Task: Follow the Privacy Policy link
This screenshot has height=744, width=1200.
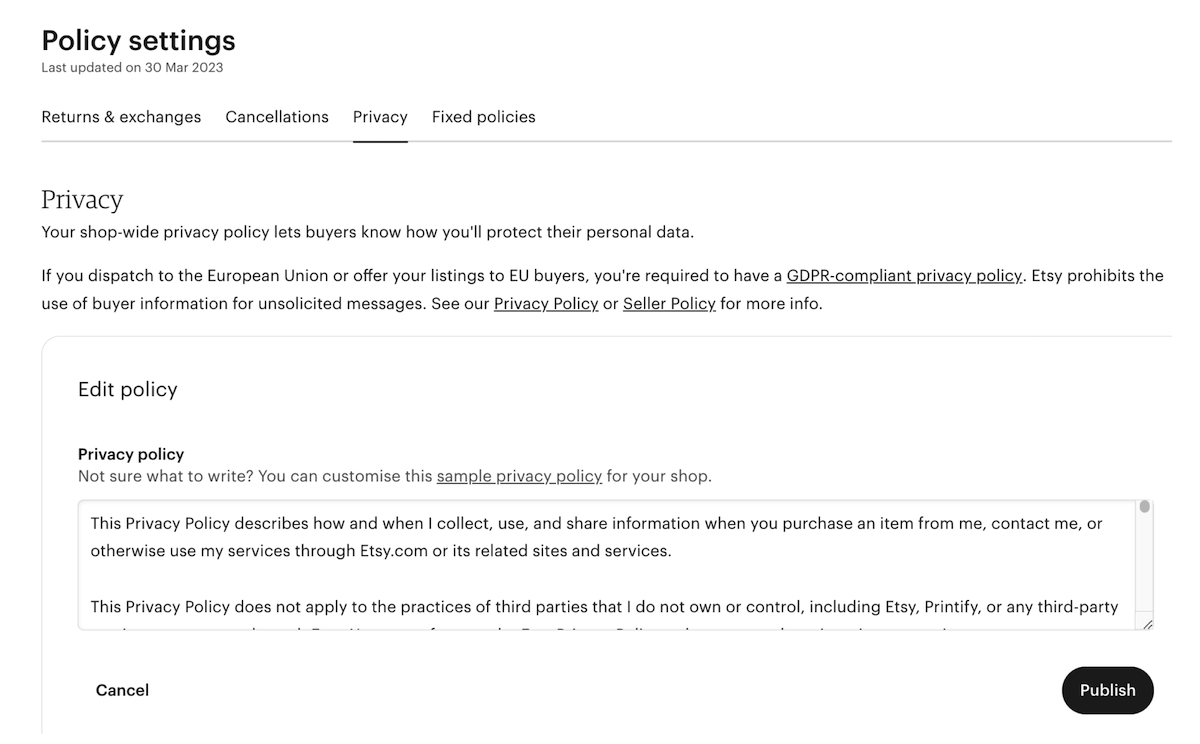Action: tap(546, 303)
